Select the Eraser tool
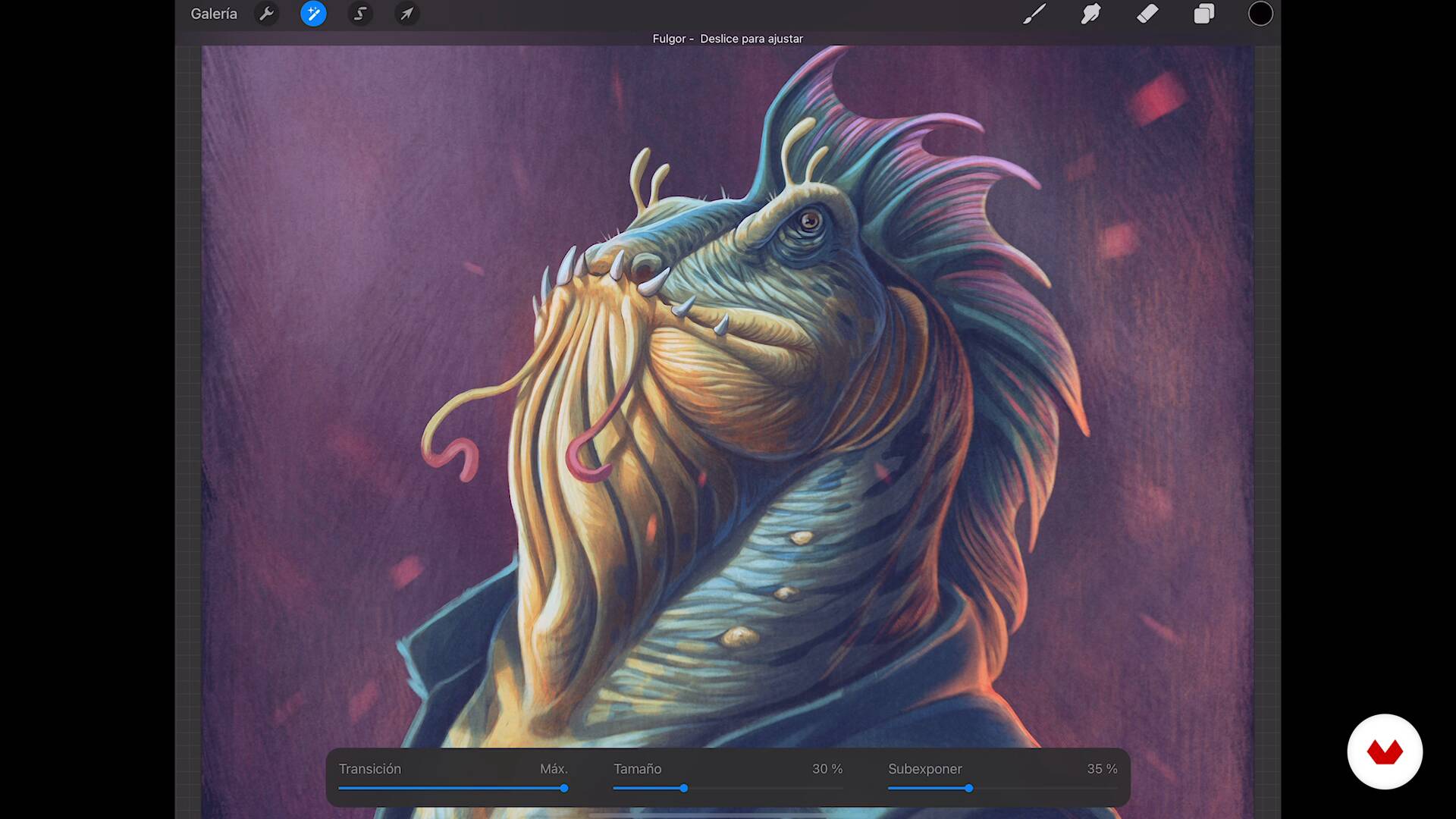 click(x=1147, y=14)
